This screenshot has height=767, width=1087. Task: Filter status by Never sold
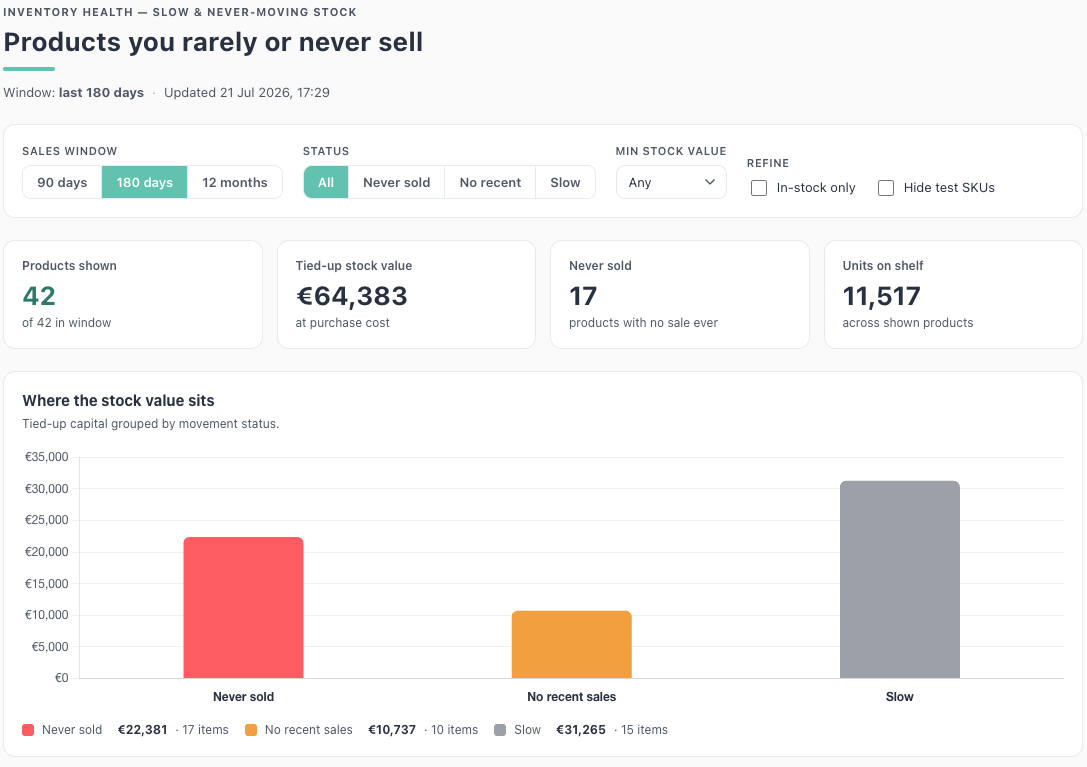tap(397, 182)
